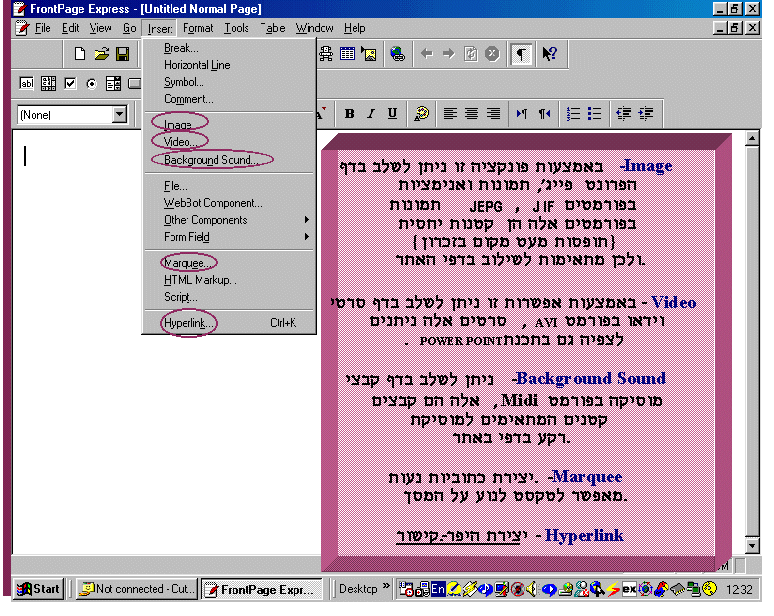Toggle Italic formatting
This screenshot has width=774, height=616.
[x=371, y=114]
